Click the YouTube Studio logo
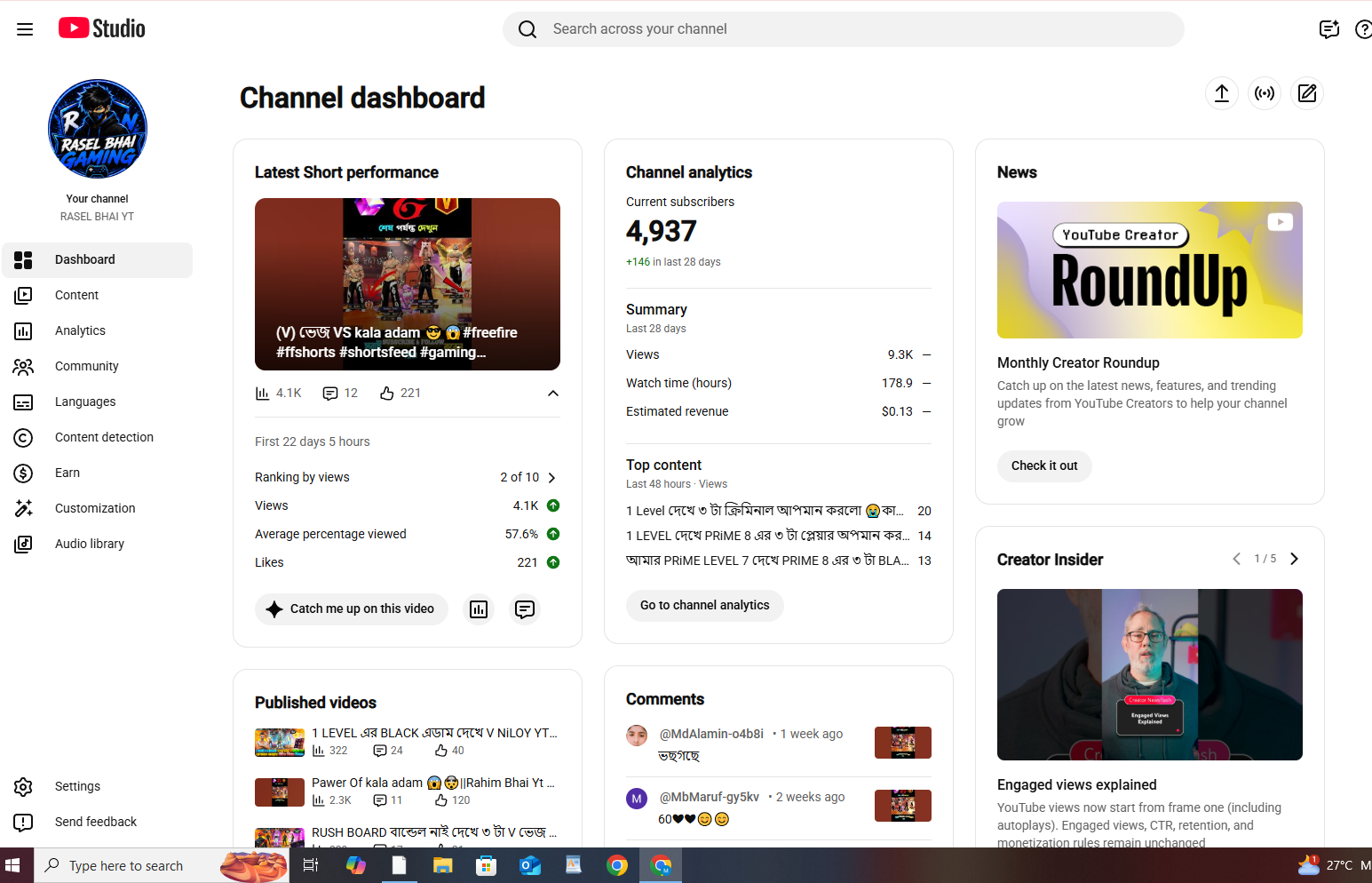Image resolution: width=1372 pixels, height=883 pixels. point(102,28)
